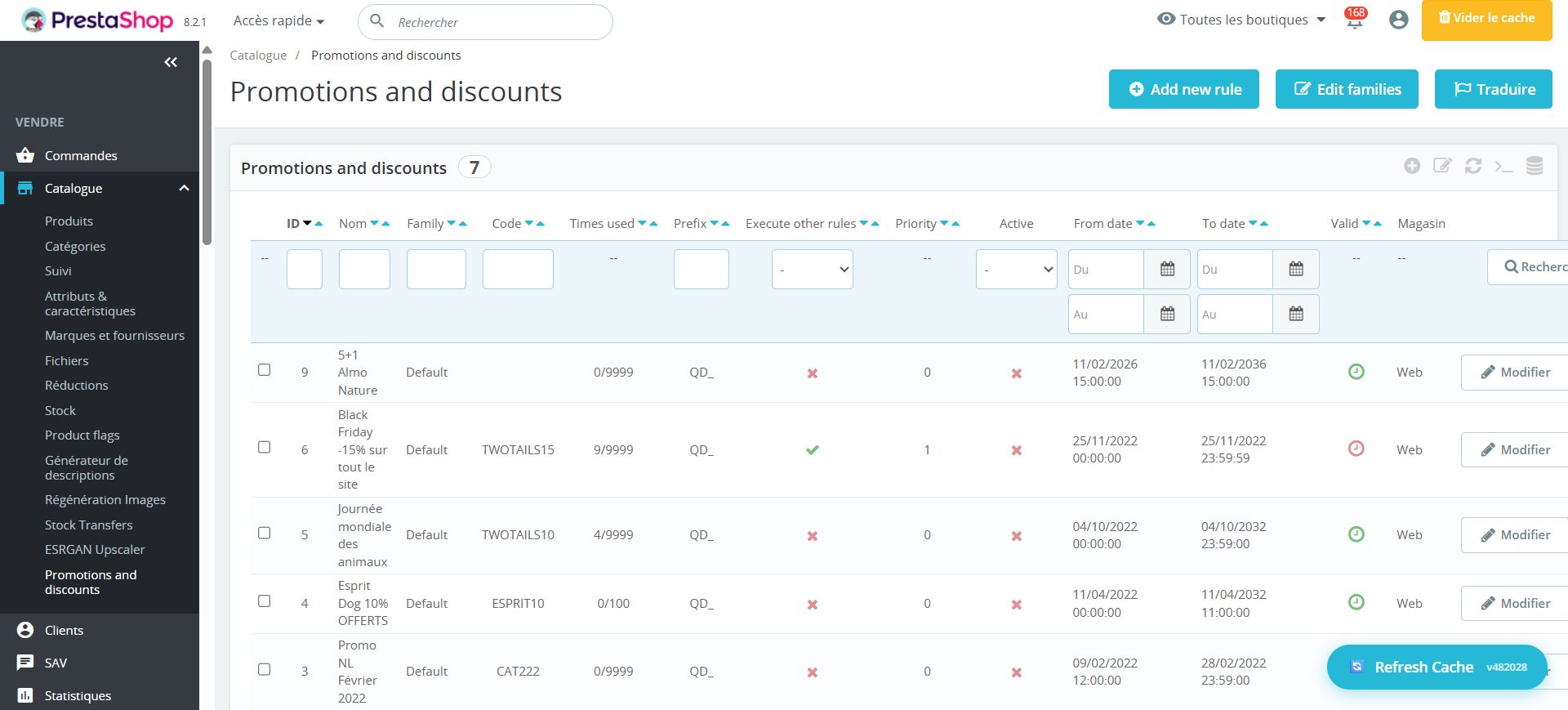The width and height of the screenshot is (1568, 710).
Task: Open the Toutes les boutiques shop selector
Action: point(1241,20)
